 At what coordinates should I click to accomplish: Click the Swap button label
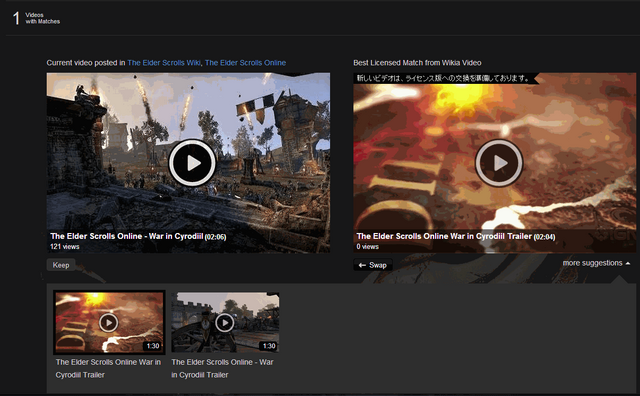click(378, 265)
